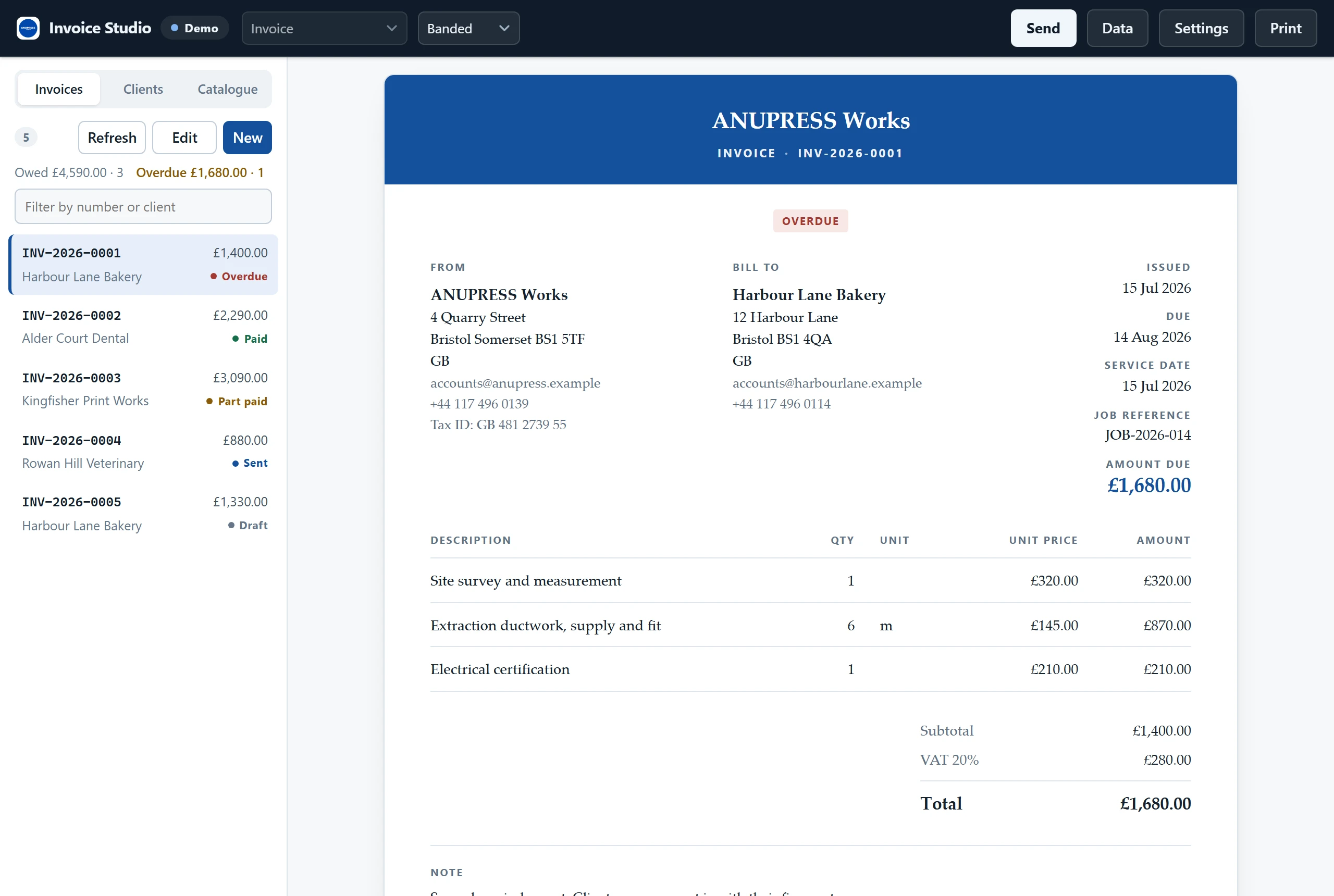Focus the filter by number or client field

click(143, 207)
